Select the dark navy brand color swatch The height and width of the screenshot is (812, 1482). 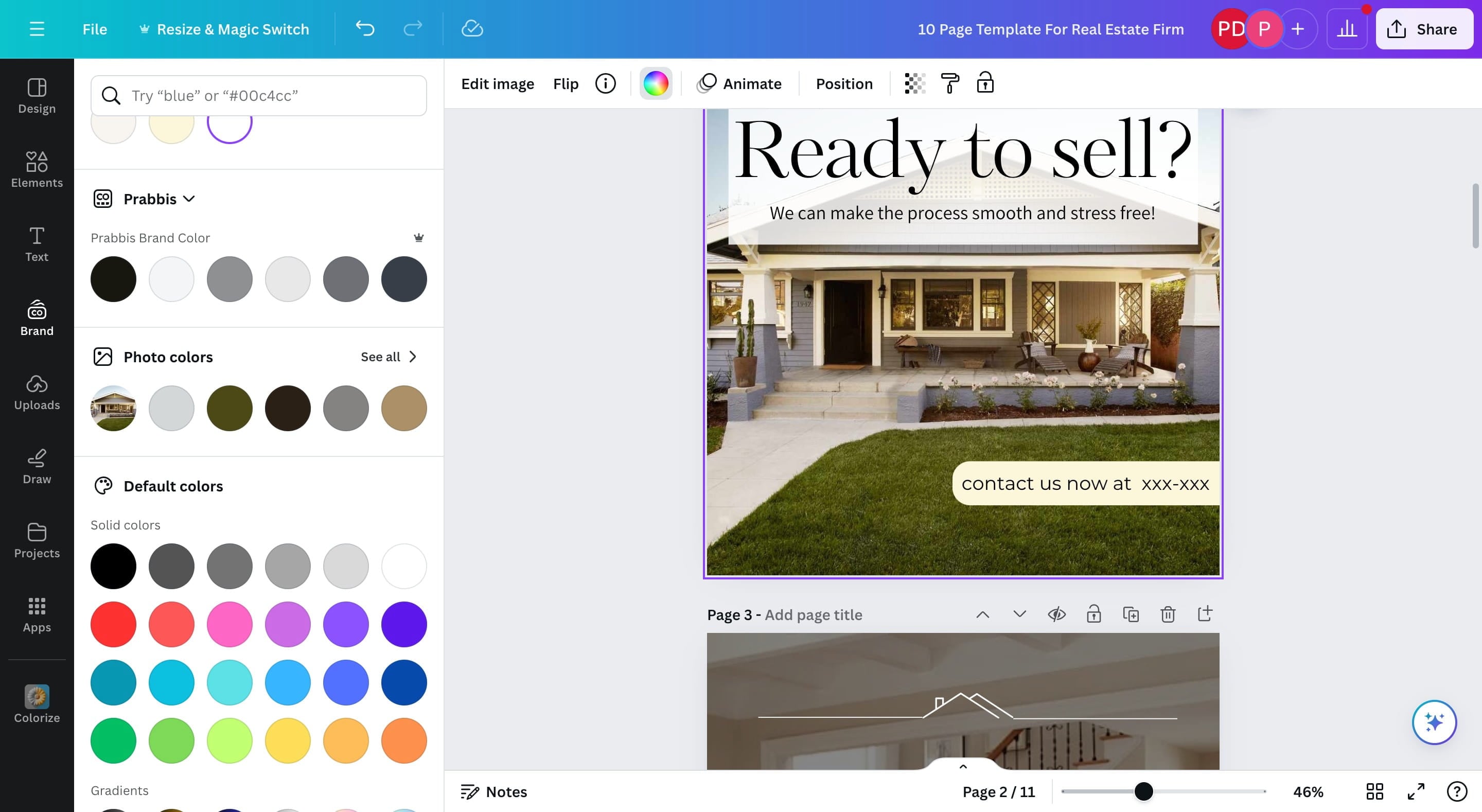[404, 279]
